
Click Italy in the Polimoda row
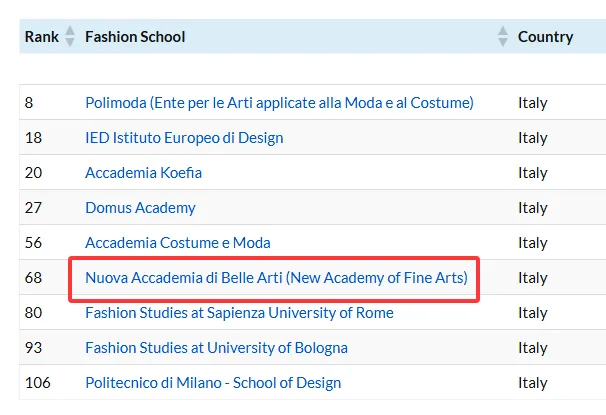coord(533,103)
